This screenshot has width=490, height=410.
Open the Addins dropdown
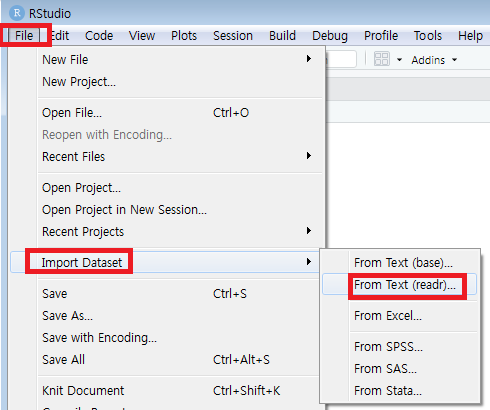pyautogui.click(x=434, y=60)
